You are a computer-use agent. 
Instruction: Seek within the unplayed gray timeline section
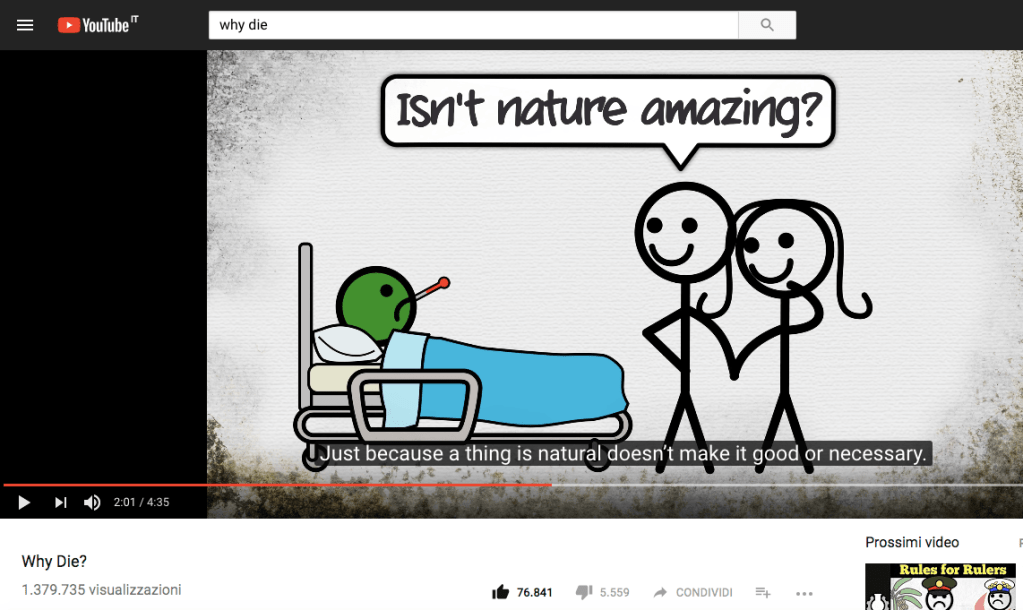click(780, 485)
